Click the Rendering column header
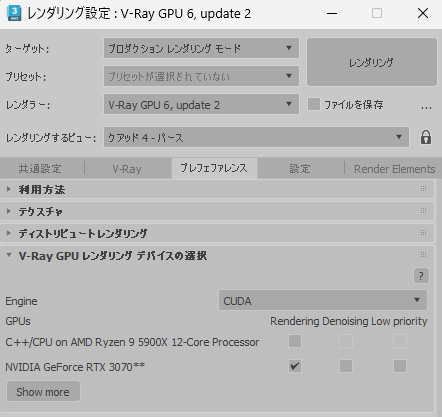This screenshot has height=417, width=442. pyautogui.click(x=295, y=321)
